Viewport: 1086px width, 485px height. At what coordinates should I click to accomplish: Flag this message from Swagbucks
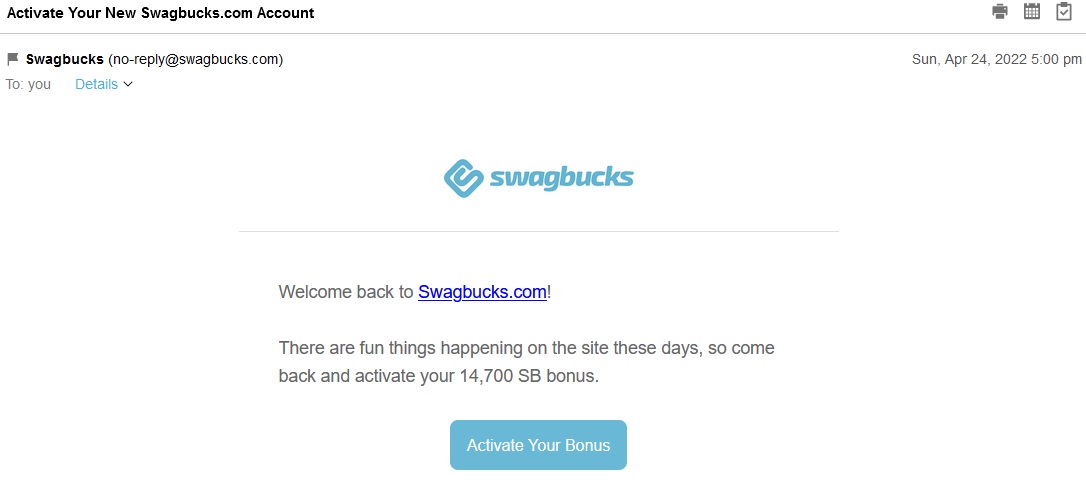12,60
